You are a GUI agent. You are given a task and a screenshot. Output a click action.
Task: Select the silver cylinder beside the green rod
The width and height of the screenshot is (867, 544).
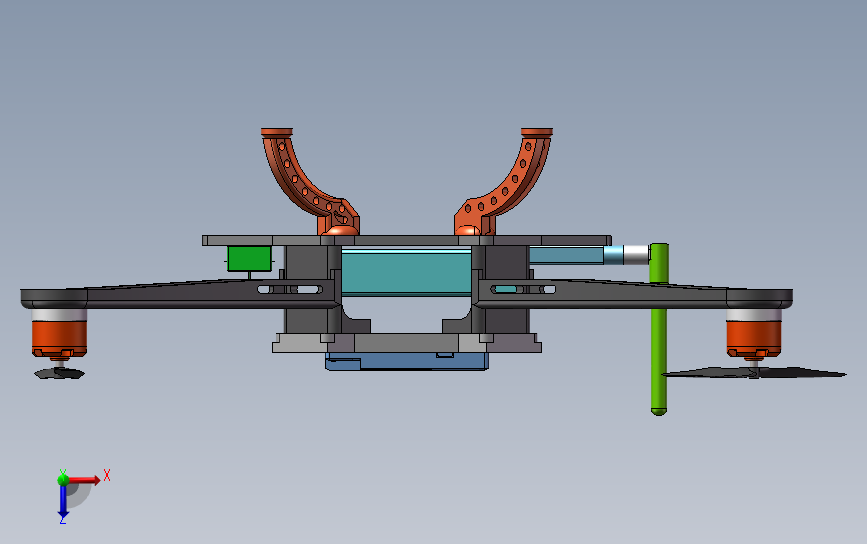[636, 255]
